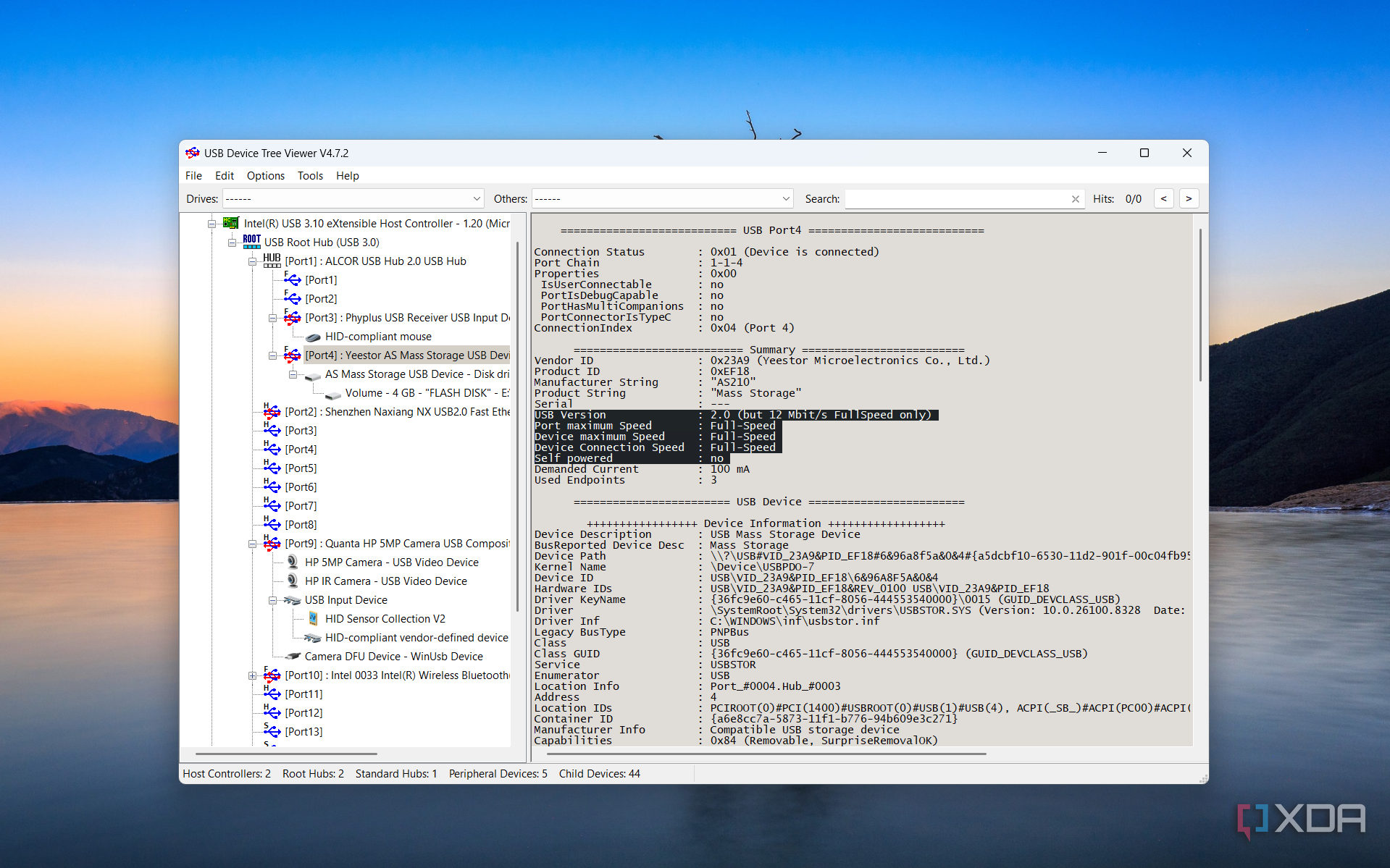The width and height of the screenshot is (1390, 868).
Task: Click the Shenzhen Naxiang Ethernet USB icon
Action: click(272, 411)
